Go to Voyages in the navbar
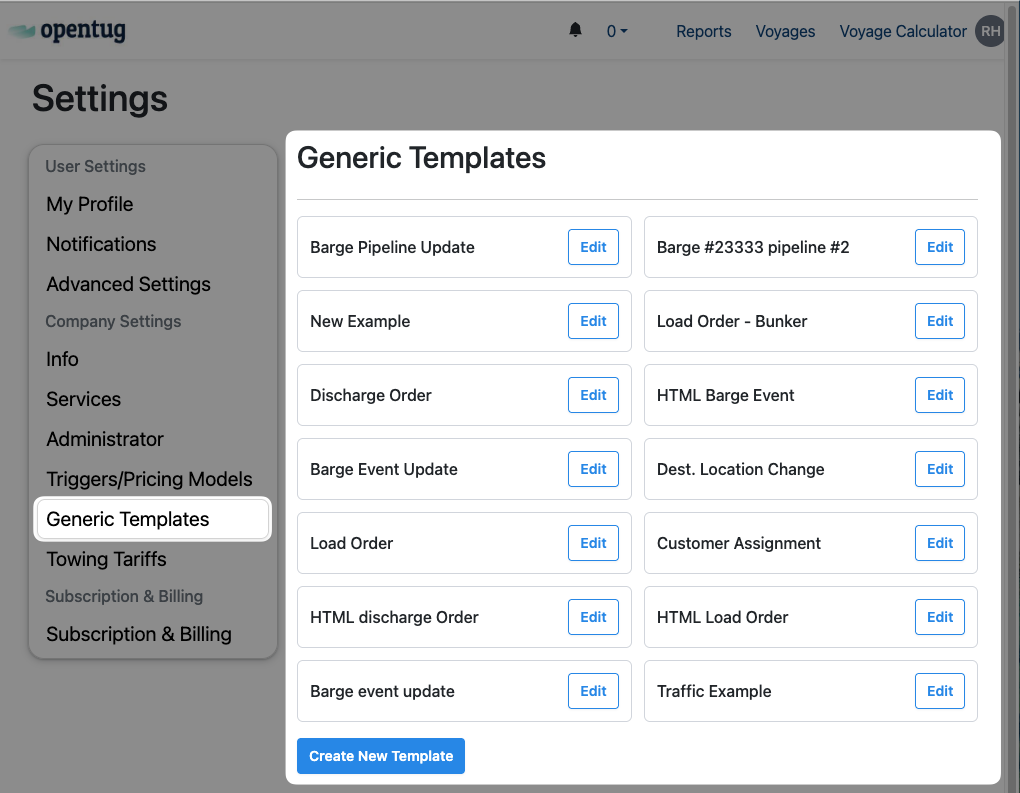 785,31
